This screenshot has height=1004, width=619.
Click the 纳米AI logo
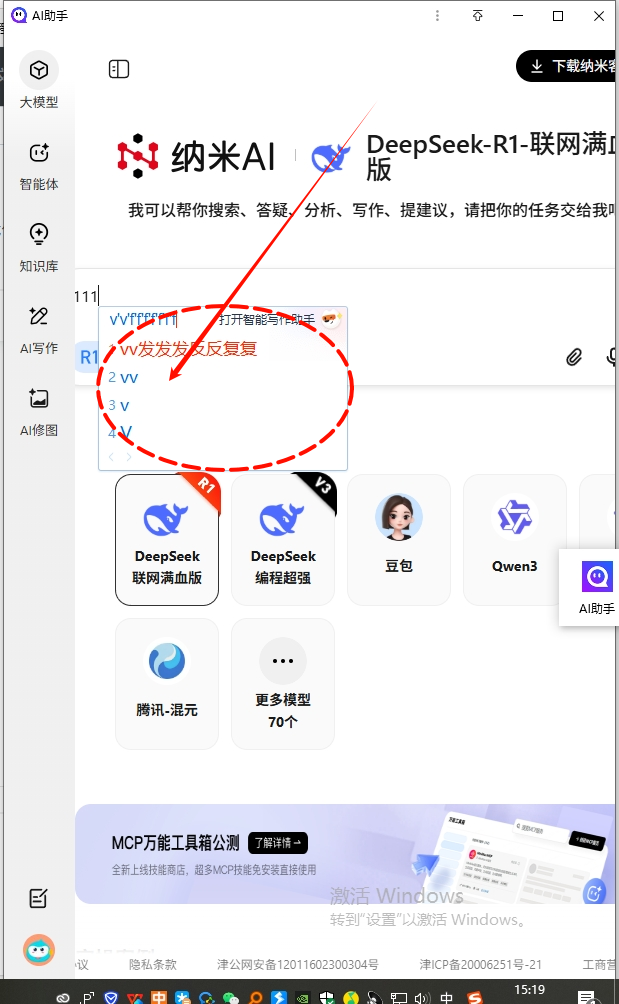tap(196, 156)
